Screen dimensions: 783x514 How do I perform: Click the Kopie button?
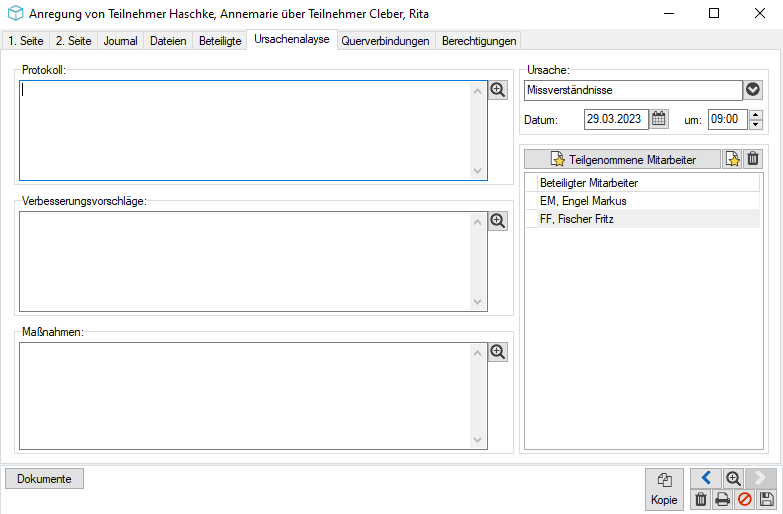click(x=664, y=489)
